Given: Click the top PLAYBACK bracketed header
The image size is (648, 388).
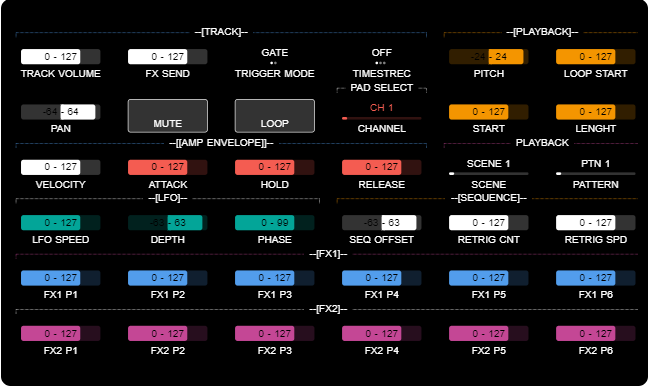Looking at the screenshot, I should (x=542, y=32).
